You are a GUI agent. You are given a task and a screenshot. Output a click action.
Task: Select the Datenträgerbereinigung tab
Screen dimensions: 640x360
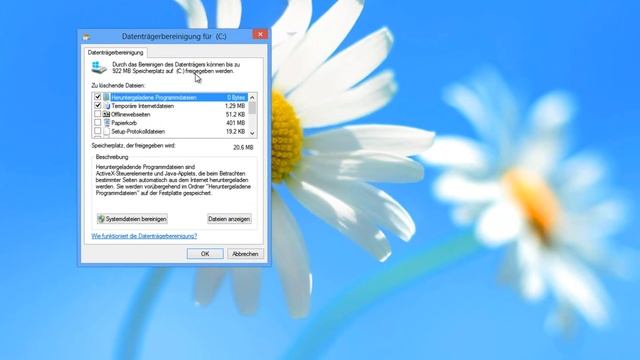pos(116,53)
